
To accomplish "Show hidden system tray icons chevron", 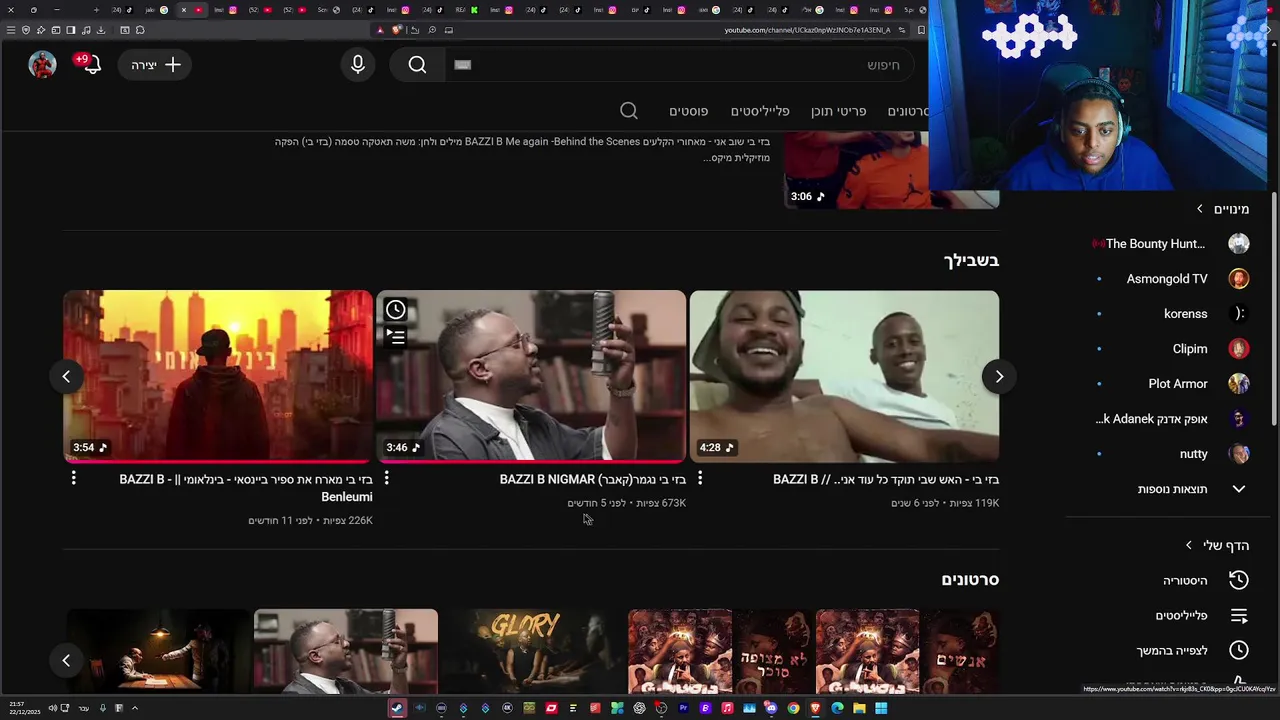I will [x=134, y=708].
